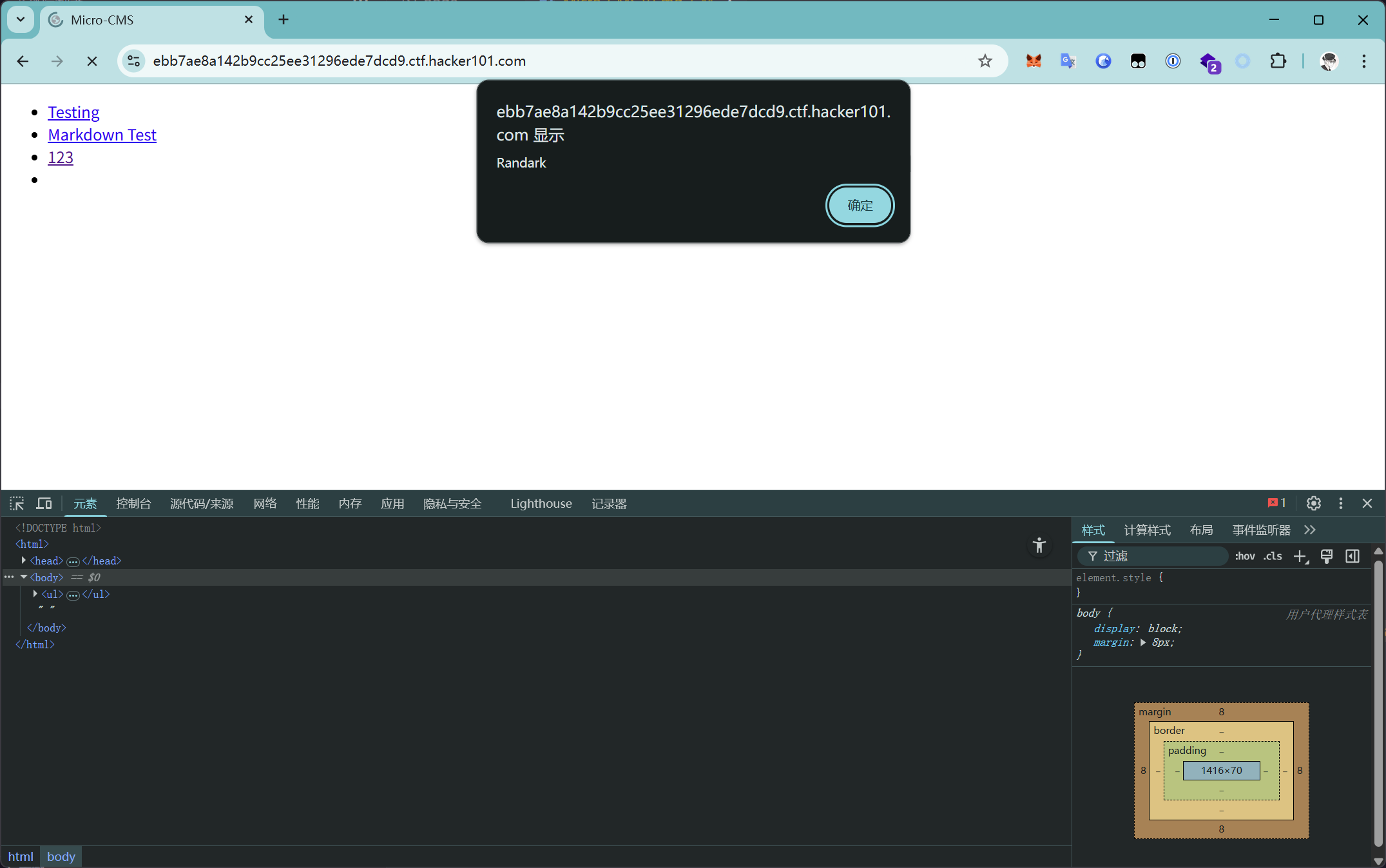Select the 元素 tab
Image resolution: width=1386 pixels, height=868 pixels.
(x=85, y=503)
